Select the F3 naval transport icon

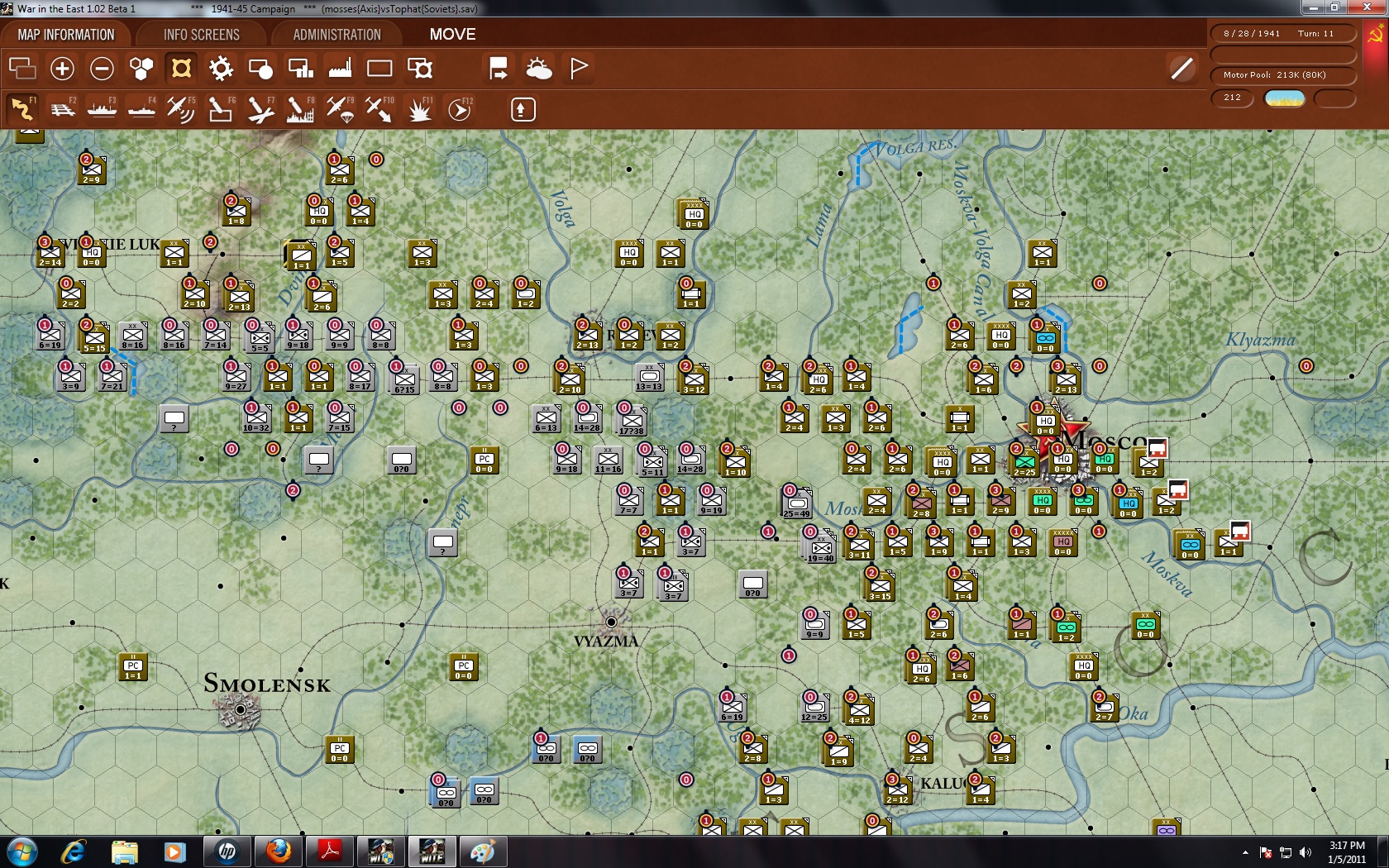tap(102, 108)
